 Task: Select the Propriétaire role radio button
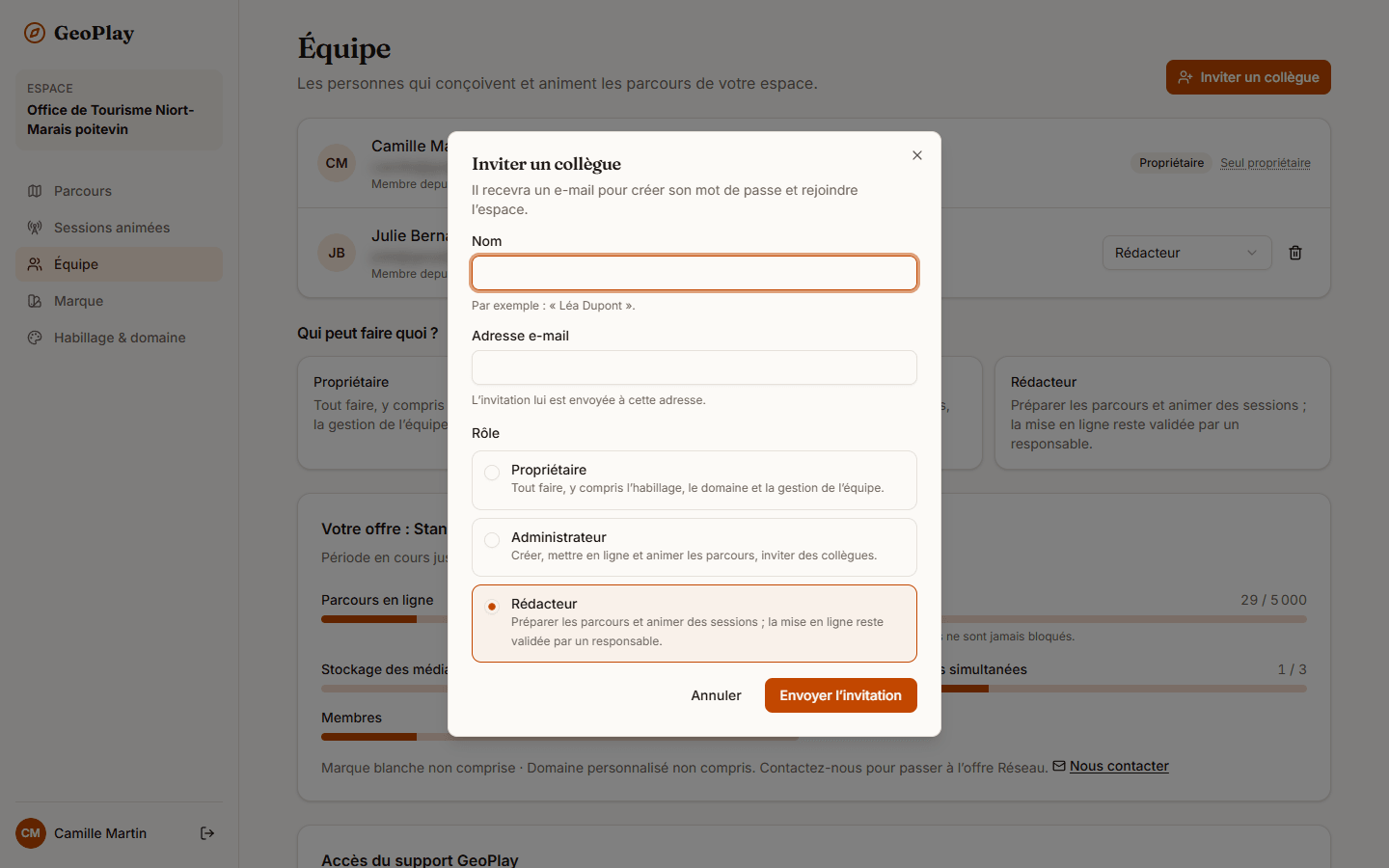(492, 473)
